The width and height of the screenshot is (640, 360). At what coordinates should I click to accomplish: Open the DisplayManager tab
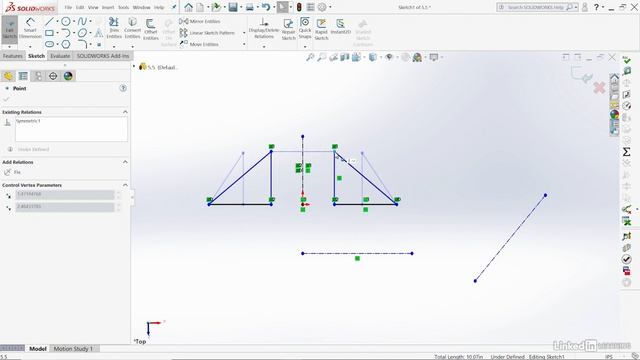coord(68,76)
